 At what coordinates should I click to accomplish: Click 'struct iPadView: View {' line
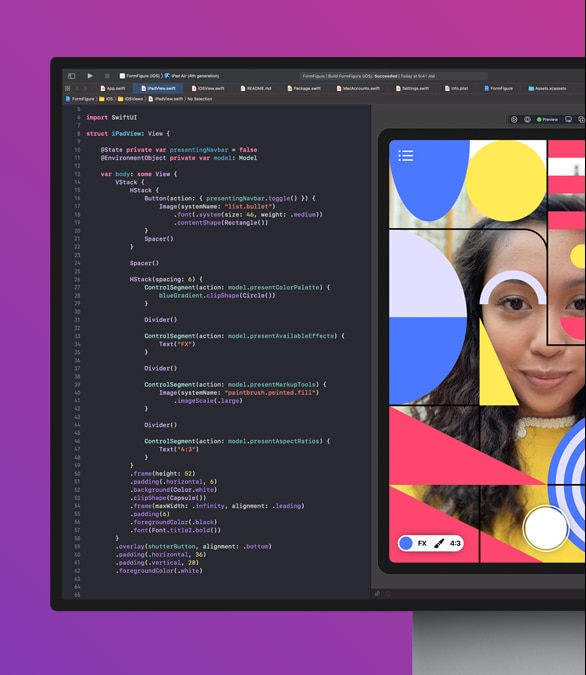[128, 134]
